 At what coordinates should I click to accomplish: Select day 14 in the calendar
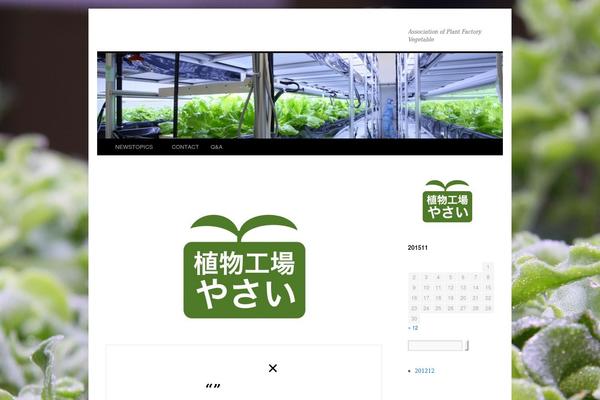[x=475, y=287]
